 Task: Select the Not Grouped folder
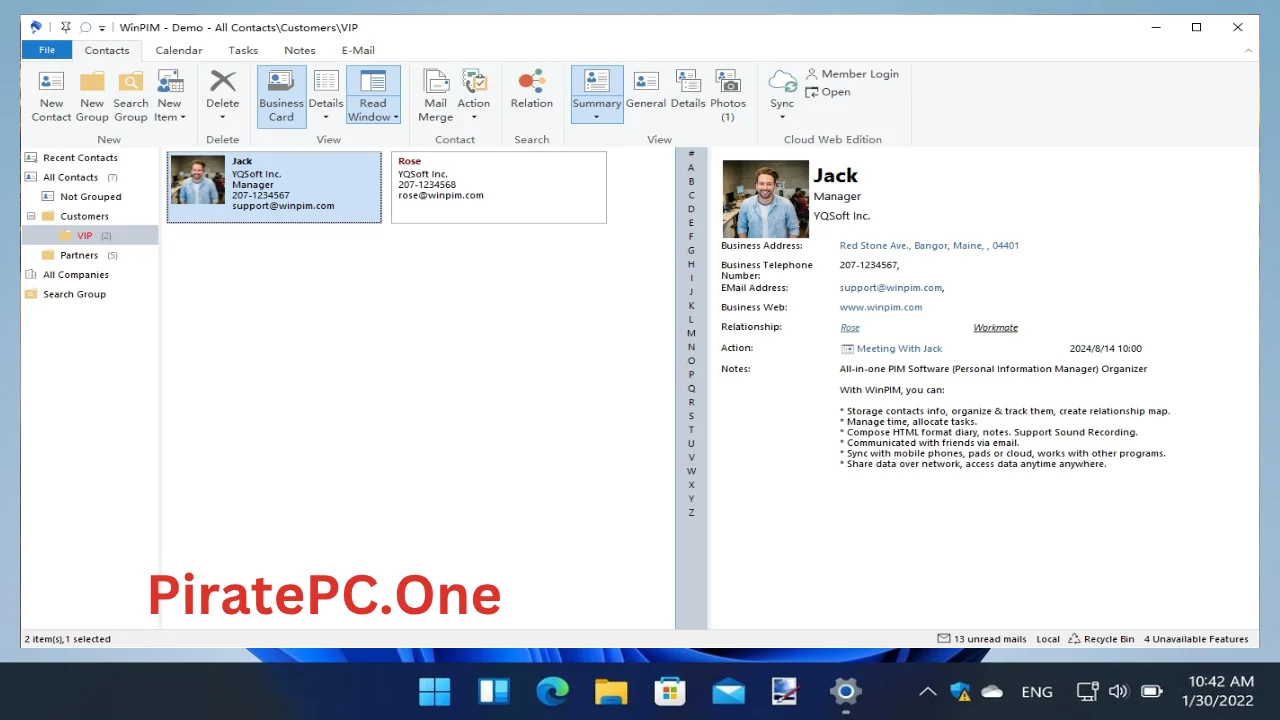[x=89, y=197]
